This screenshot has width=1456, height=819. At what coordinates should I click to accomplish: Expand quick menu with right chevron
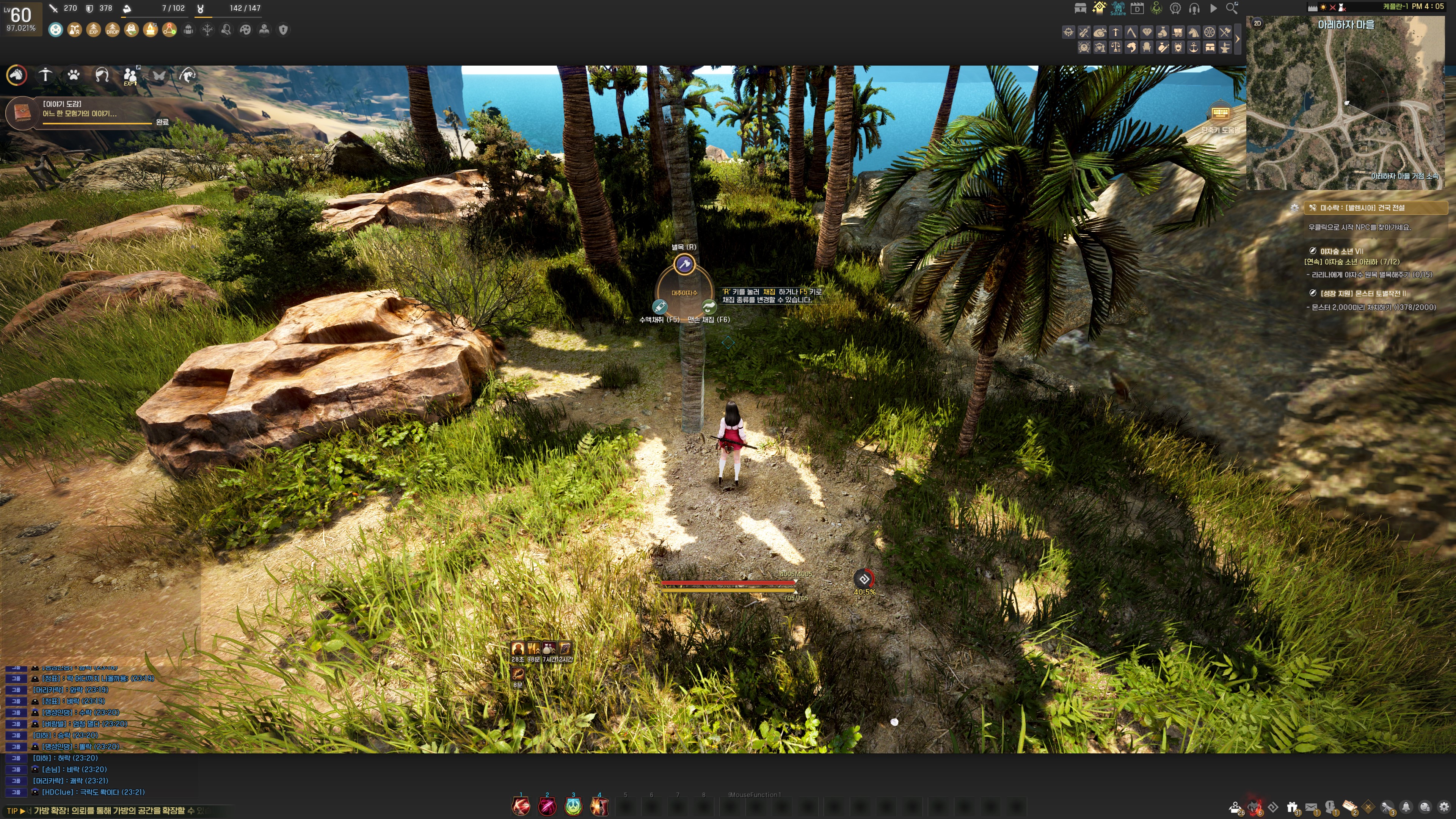click(x=1238, y=39)
